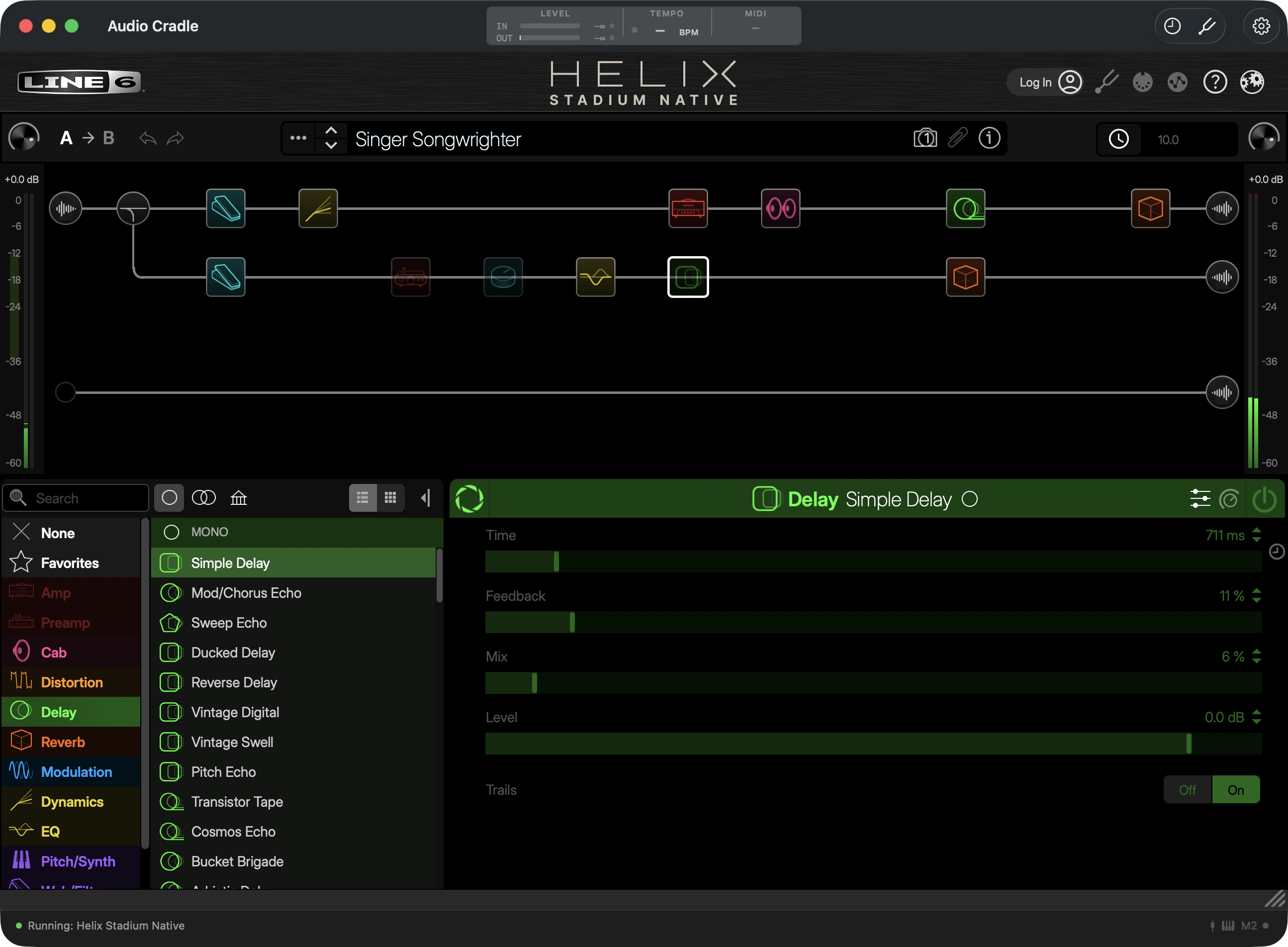Filter models by legacy
Screen dimensions: 1288x947
[x=239, y=497]
